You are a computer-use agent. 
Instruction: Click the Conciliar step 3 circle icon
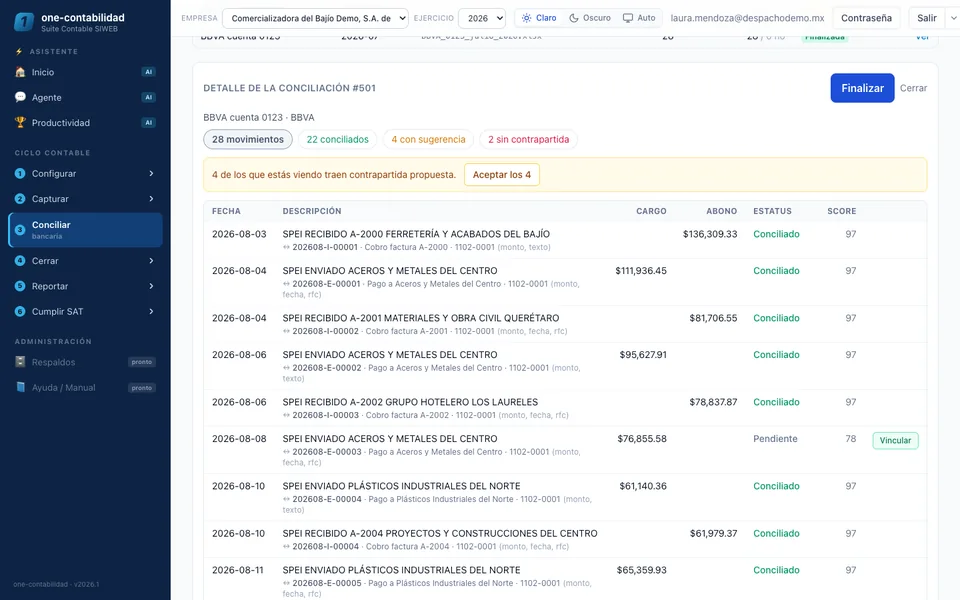[20, 230]
